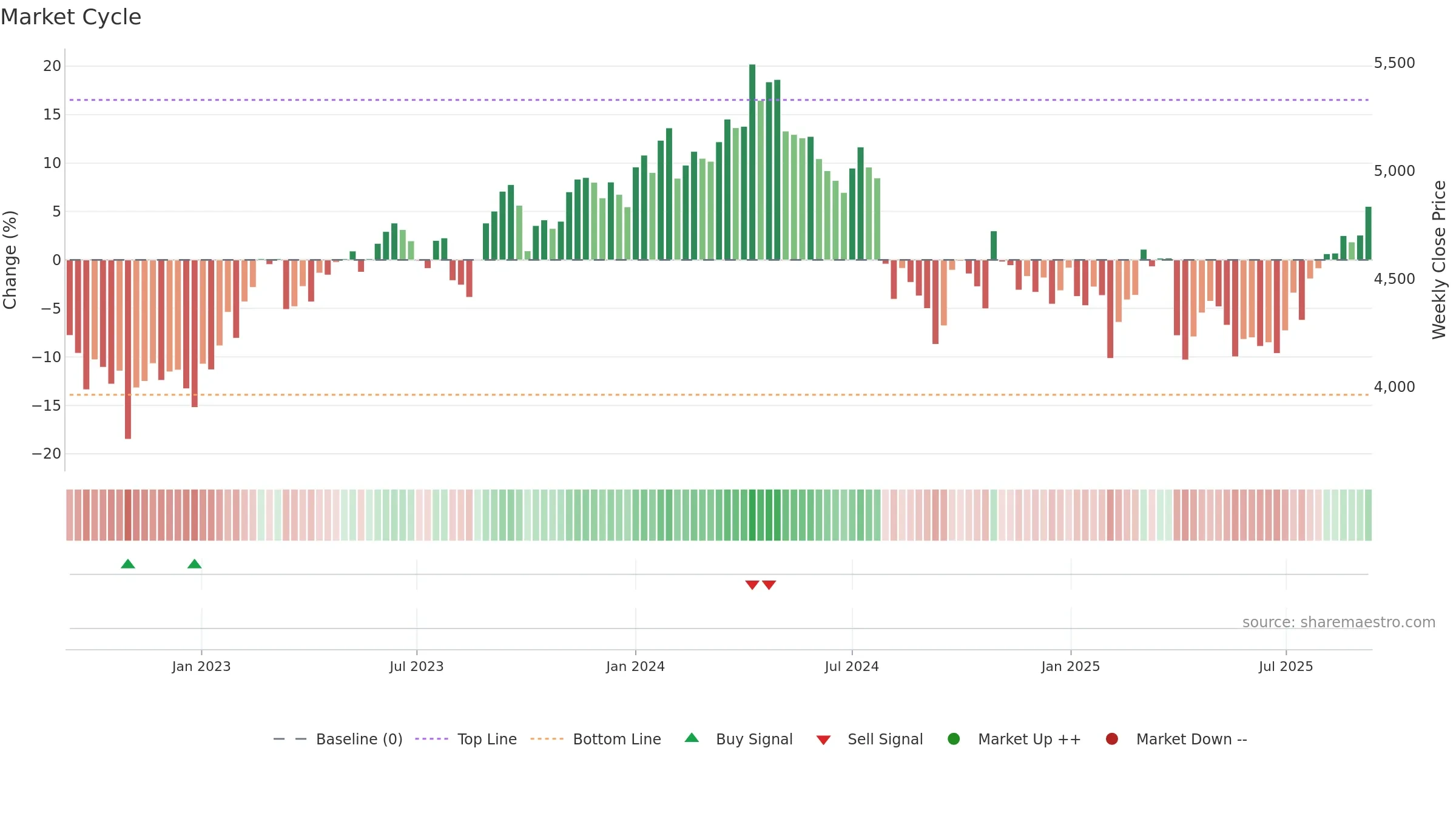
Task: Click the Jul 2023 axis label
Action: click(417, 667)
